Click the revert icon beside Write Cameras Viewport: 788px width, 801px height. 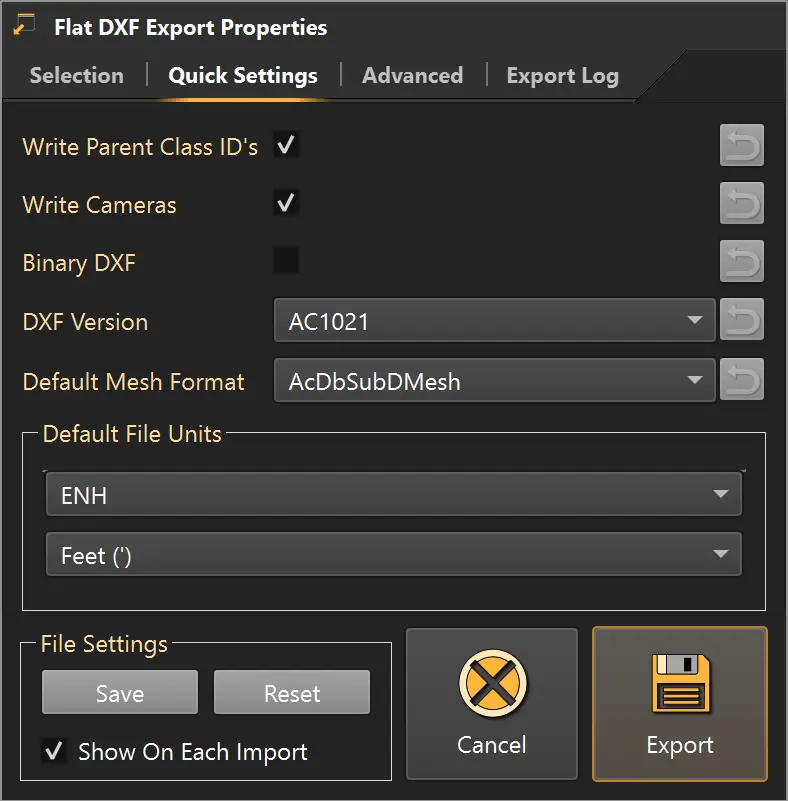click(x=742, y=203)
